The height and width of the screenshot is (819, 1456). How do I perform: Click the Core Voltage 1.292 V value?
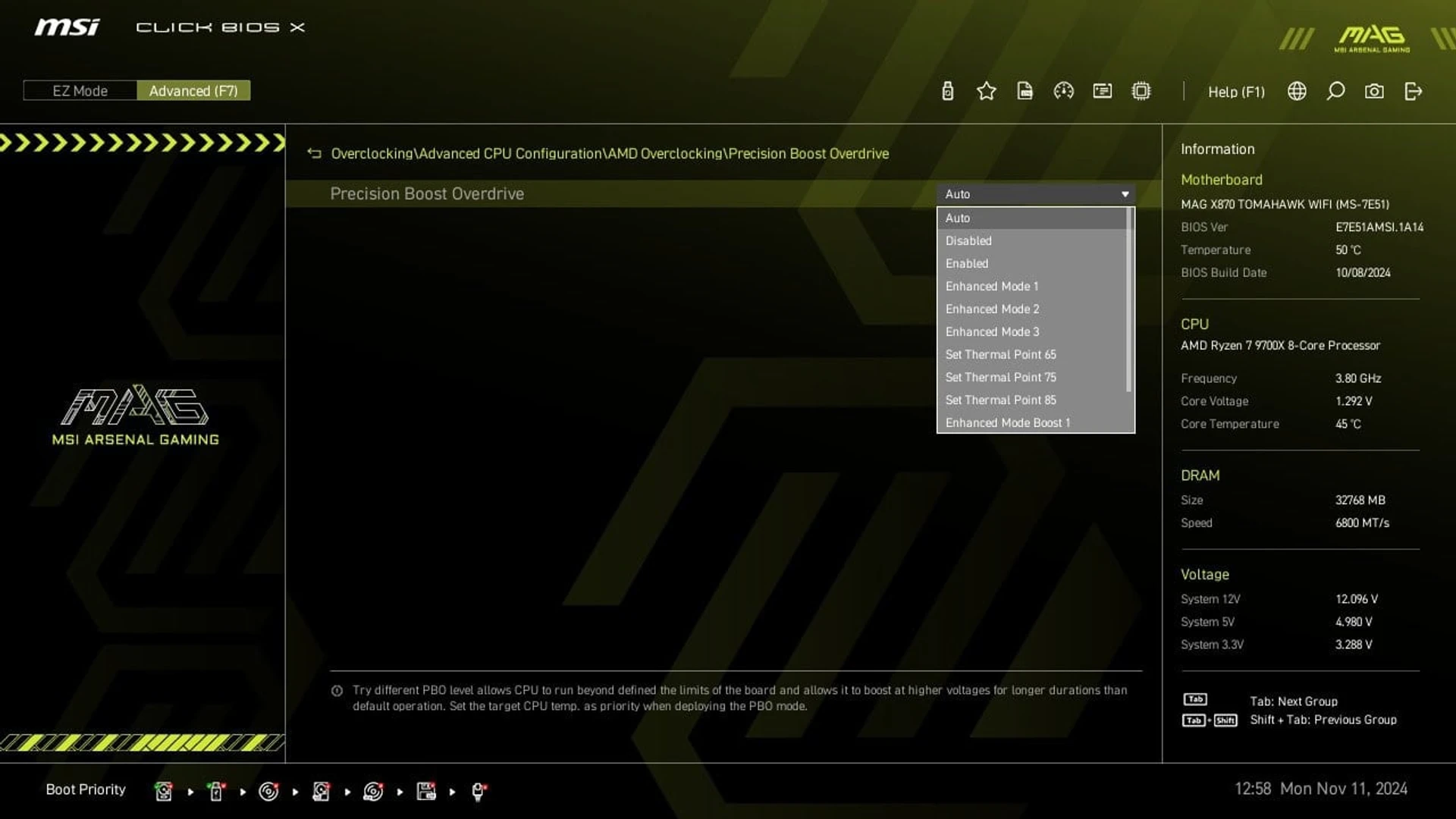click(1354, 401)
